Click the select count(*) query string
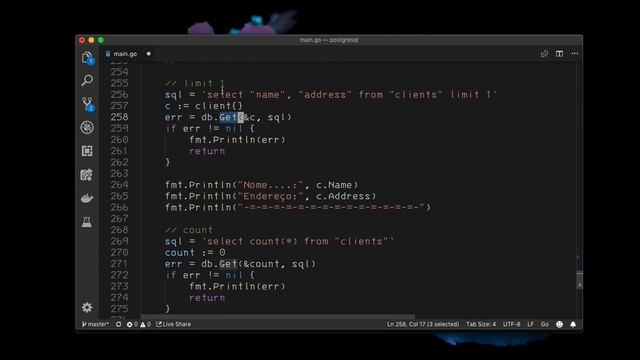 tap(298, 242)
